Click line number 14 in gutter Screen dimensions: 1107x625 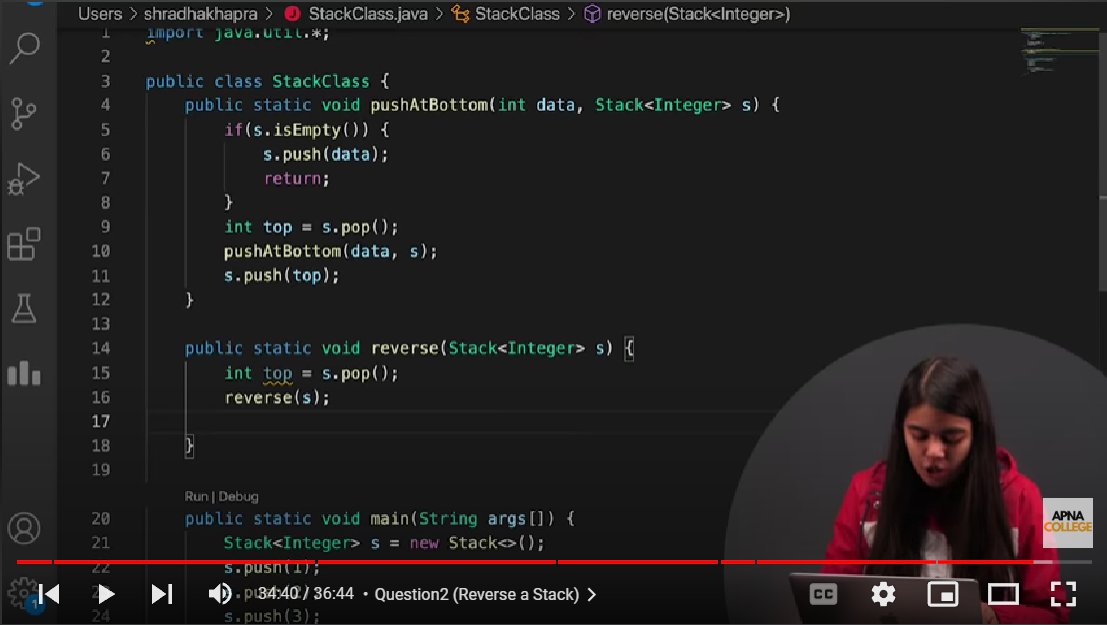point(101,348)
